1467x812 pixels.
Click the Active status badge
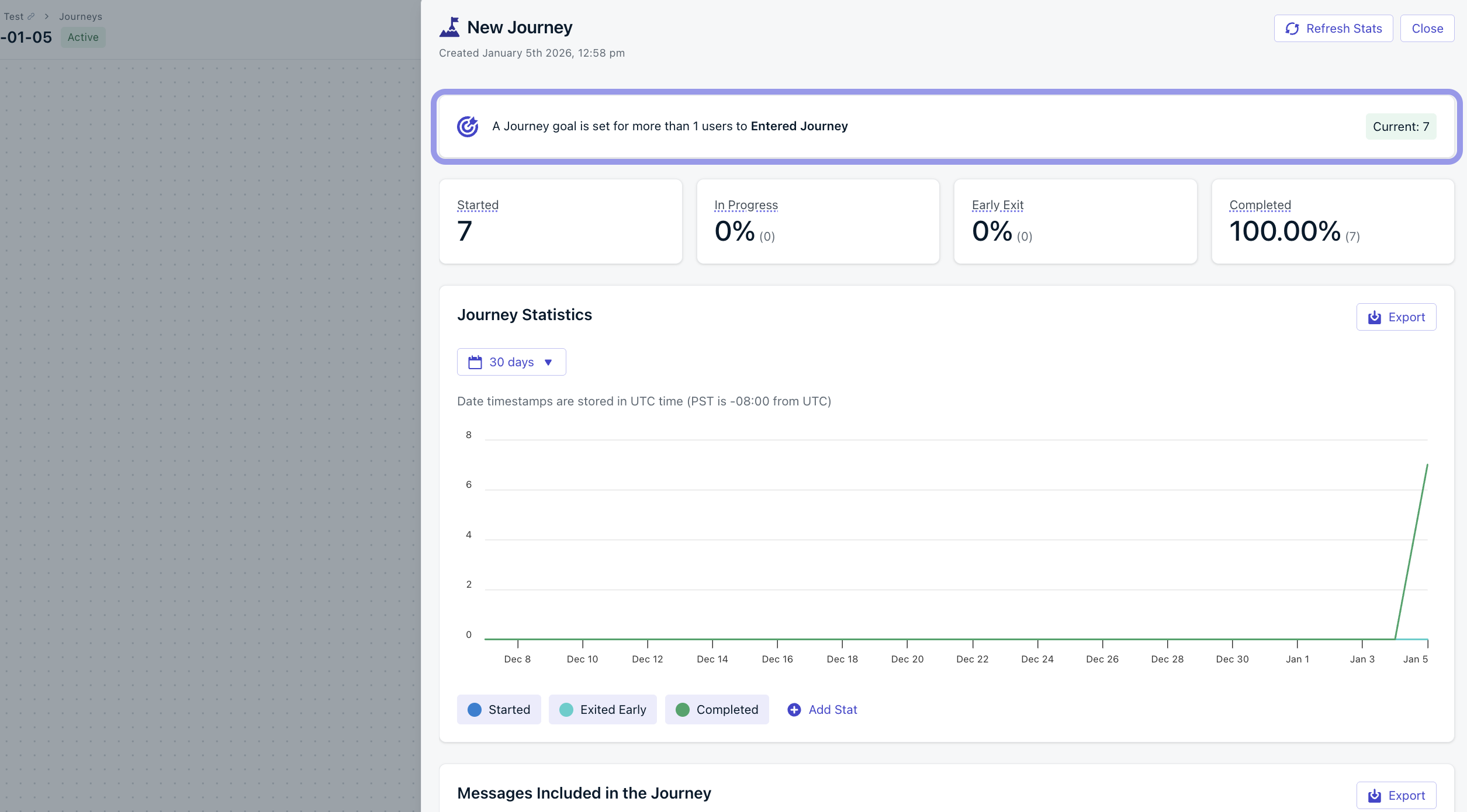(82, 37)
